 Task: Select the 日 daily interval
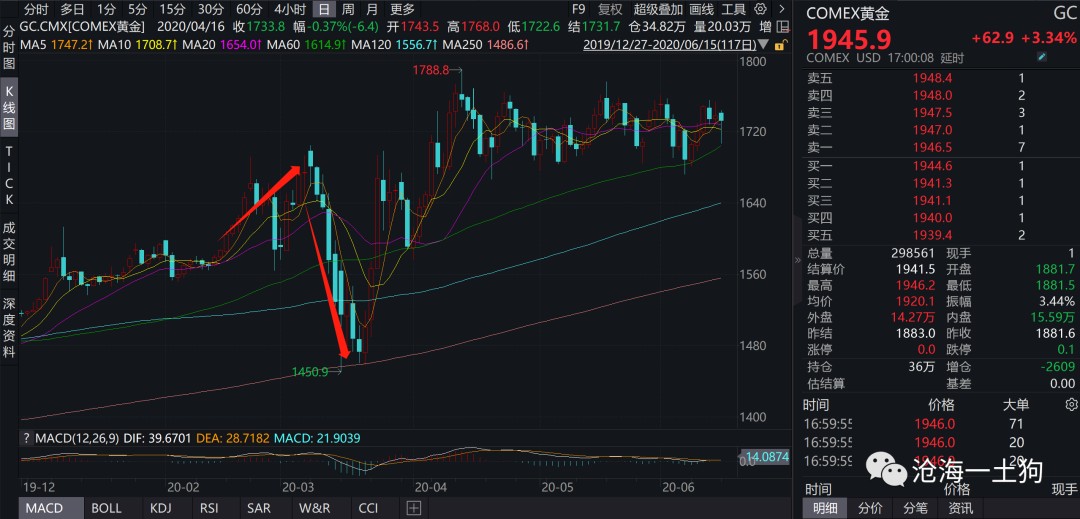(324, 9)
